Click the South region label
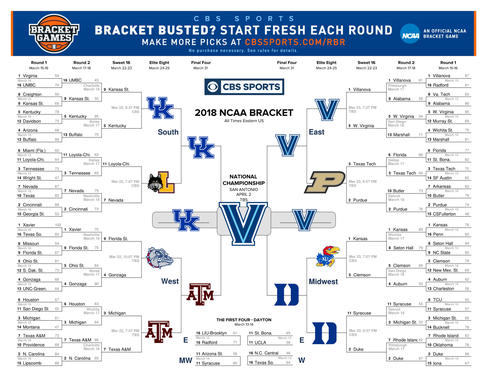This screenshot has height=377, width=488. click(x=168, y=132)
